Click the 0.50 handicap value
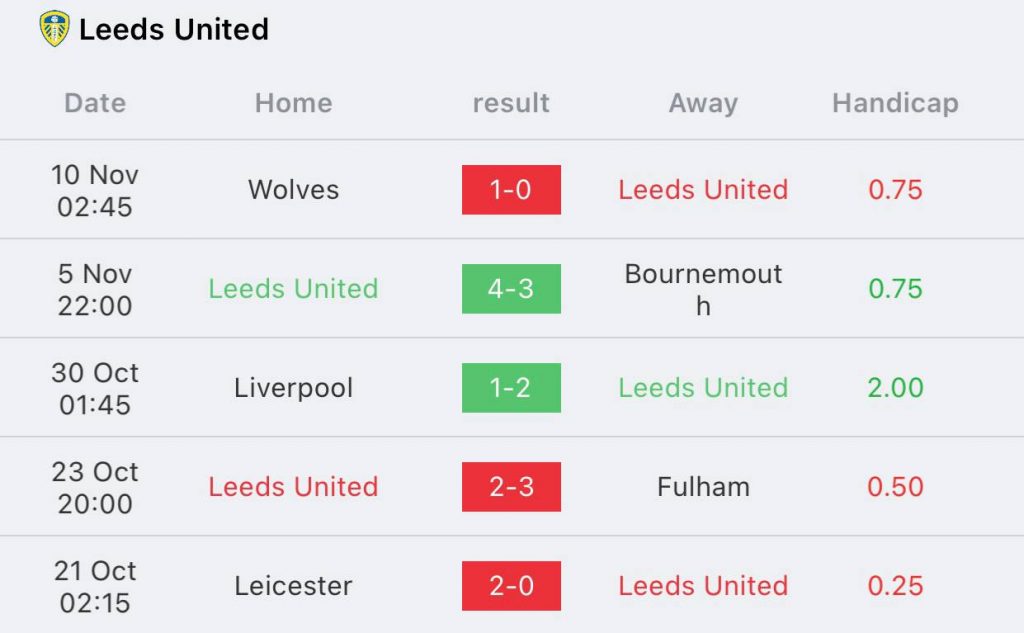1024x633 pixels. coord(895,487)
